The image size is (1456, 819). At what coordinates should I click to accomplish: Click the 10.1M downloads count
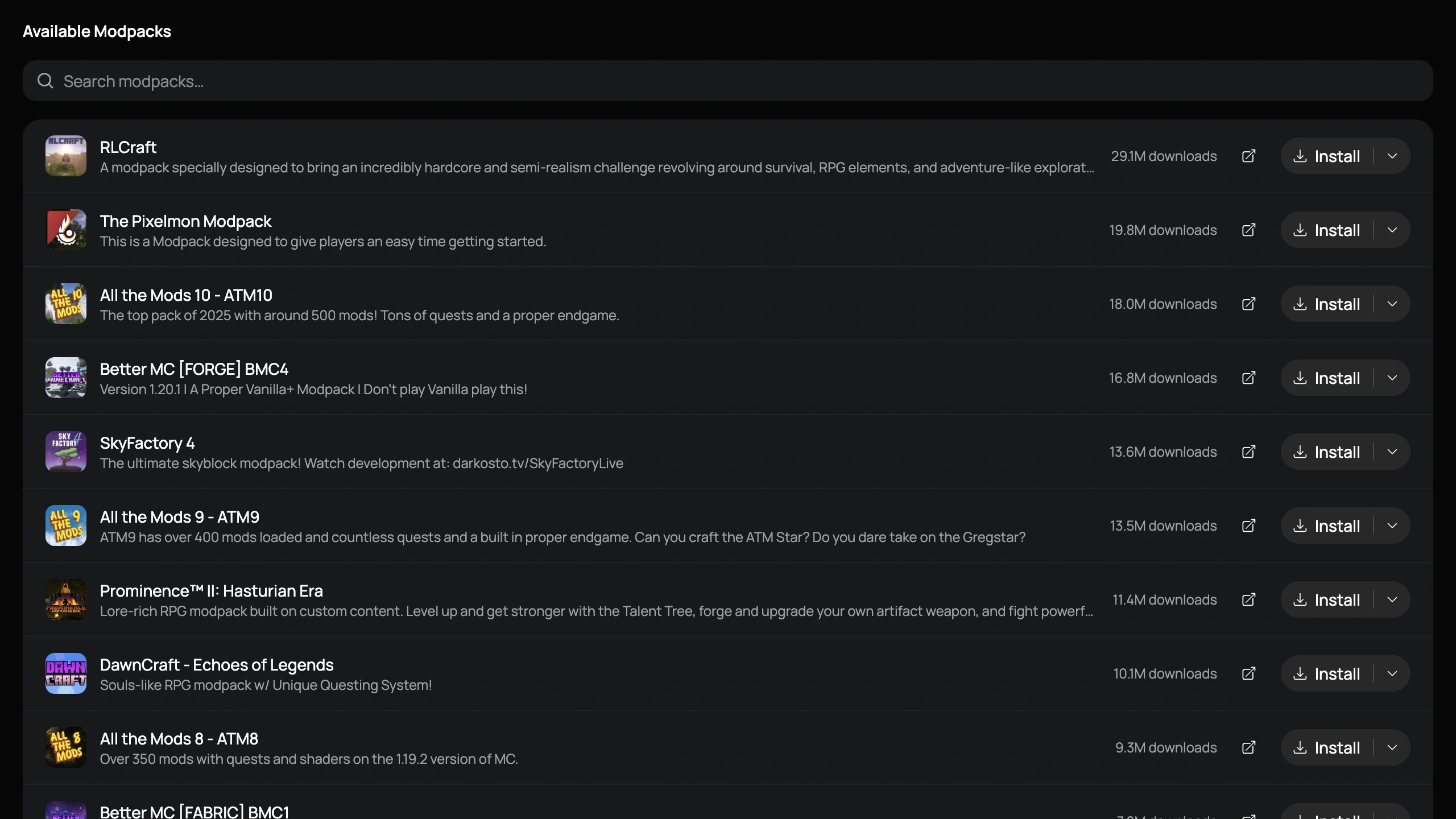pyautogui.click(x=1165, y=673)
